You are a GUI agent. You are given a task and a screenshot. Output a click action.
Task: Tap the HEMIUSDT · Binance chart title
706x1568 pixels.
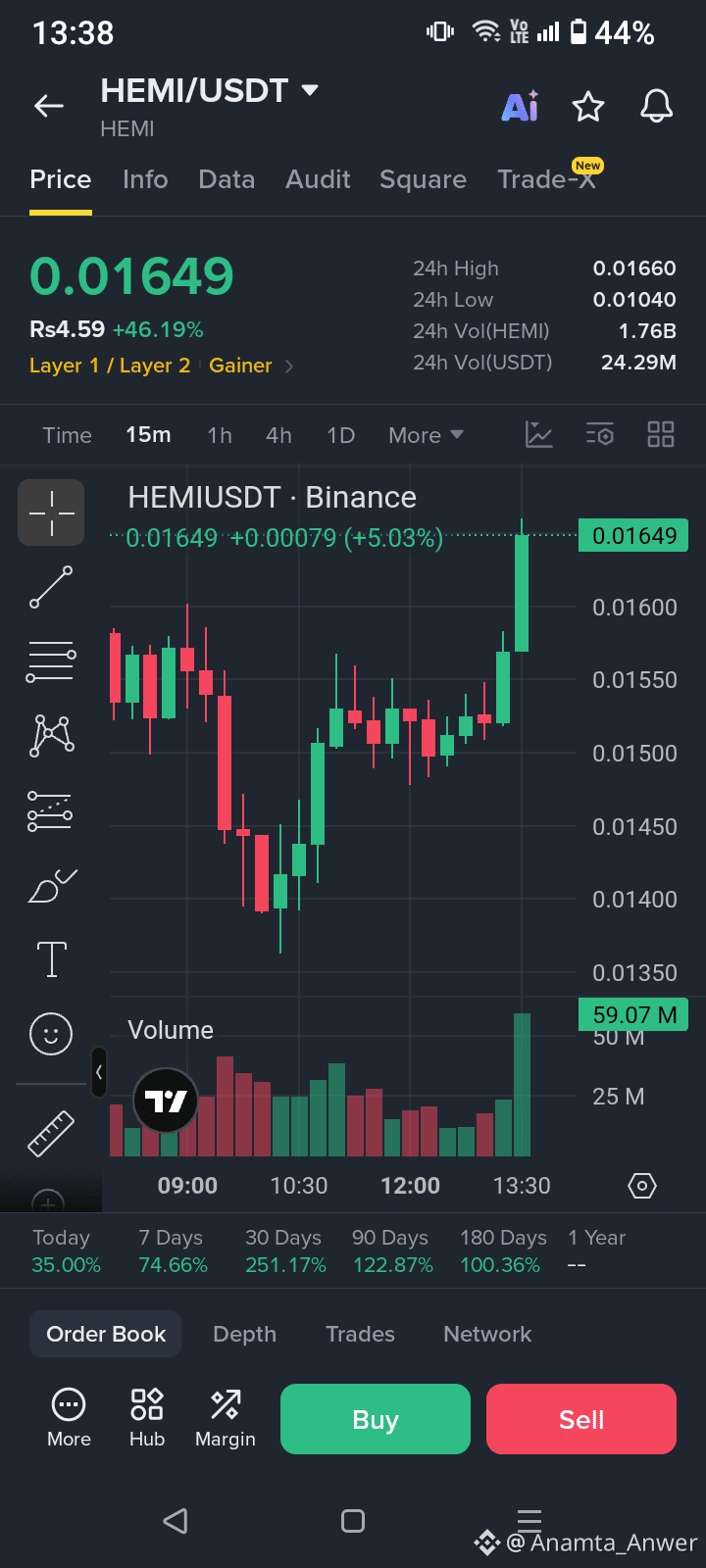pyautogui.click(x=272, y=497)
